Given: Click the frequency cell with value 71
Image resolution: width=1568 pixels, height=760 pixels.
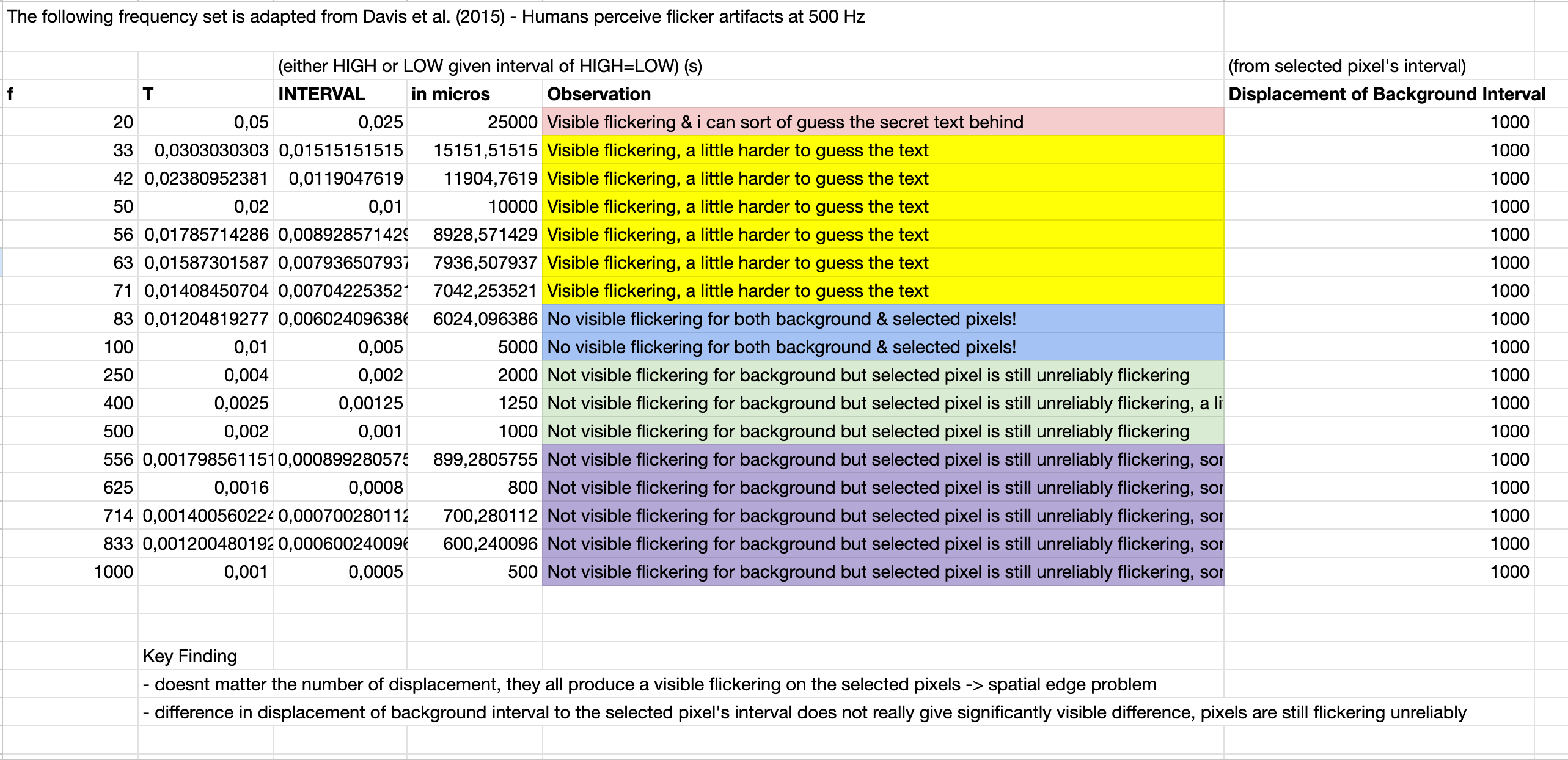Looking at the screenshot, I should 70,290.
